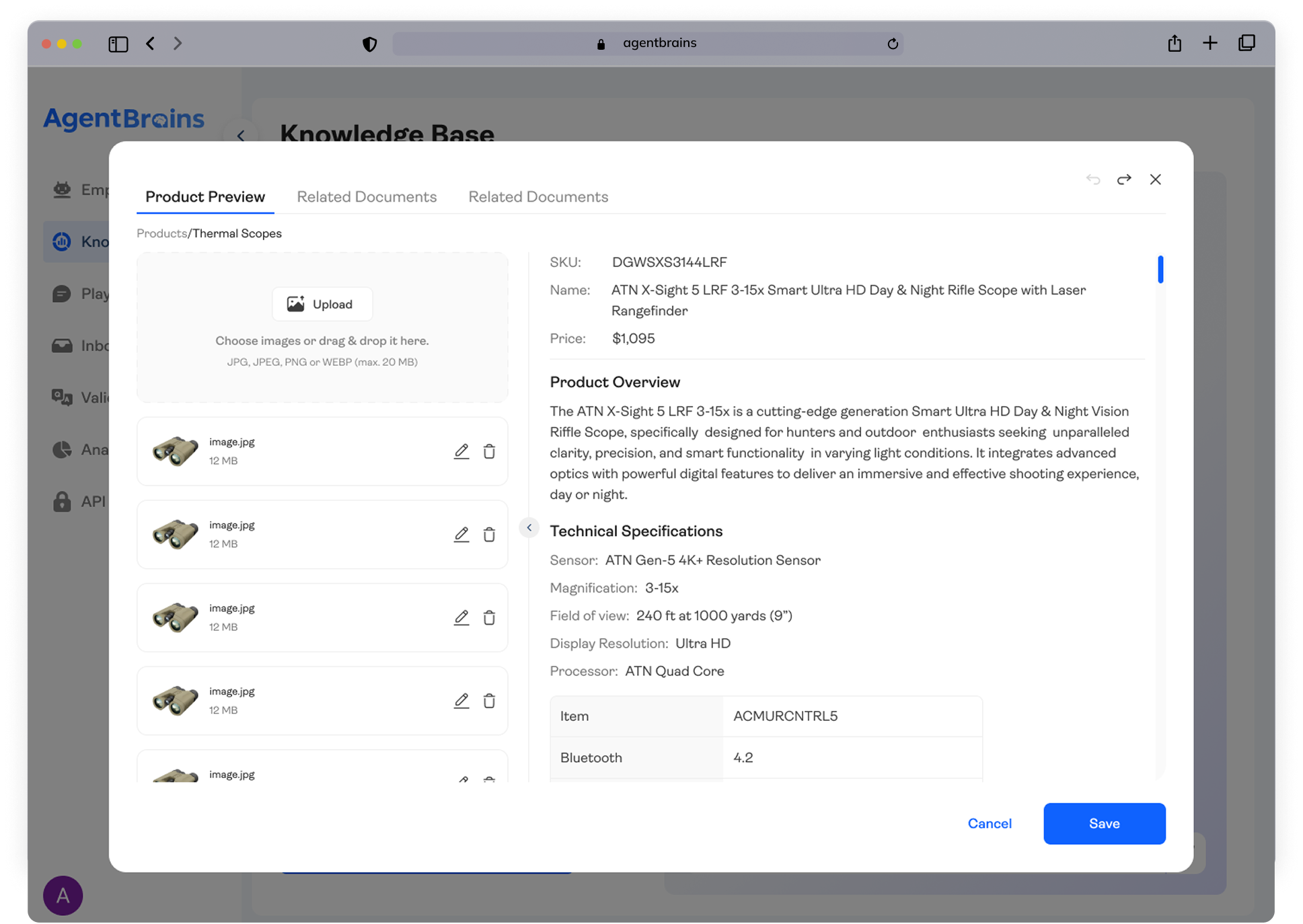This screenshot has width=1303, height=924.
Task: Click trash icon on second image.jpg row
Action: click(489, 535)
